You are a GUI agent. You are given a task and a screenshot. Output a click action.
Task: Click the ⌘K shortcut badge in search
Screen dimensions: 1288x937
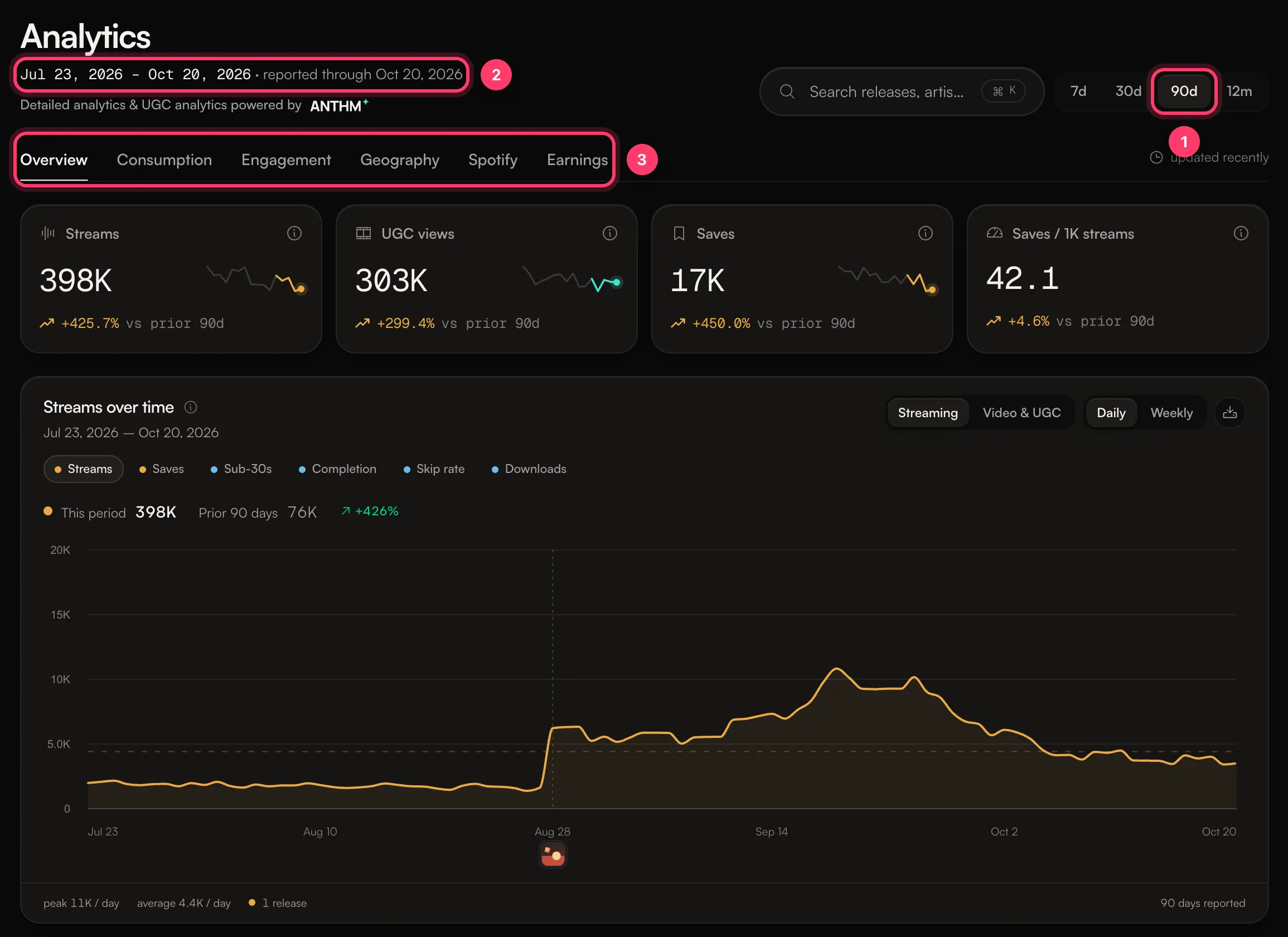click(x=1004, y=91)
